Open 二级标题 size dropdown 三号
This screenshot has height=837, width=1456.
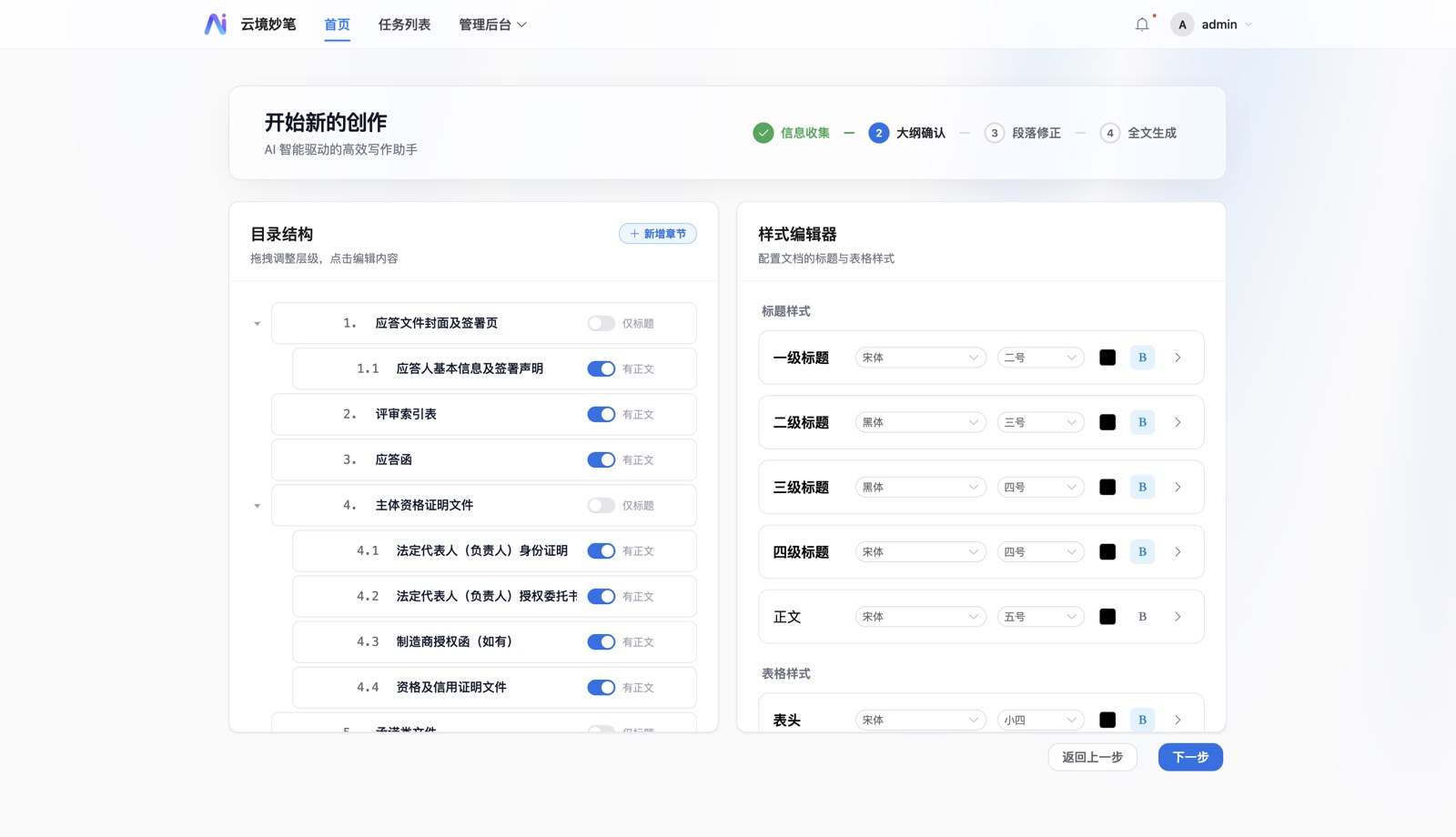coord(1040,422)
